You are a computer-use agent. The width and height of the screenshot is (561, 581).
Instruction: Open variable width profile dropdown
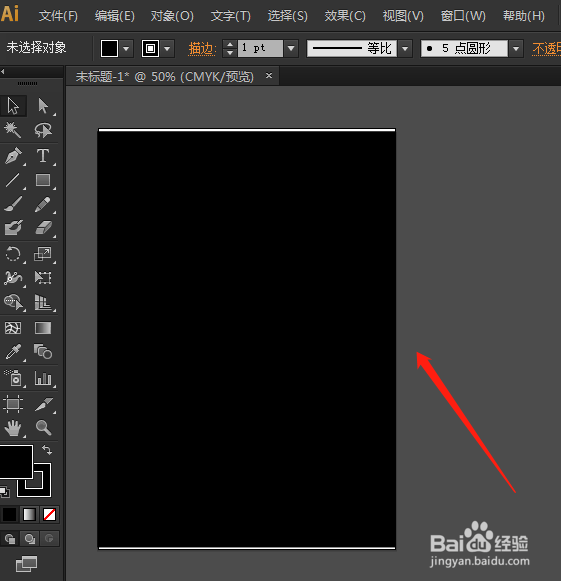405,49
